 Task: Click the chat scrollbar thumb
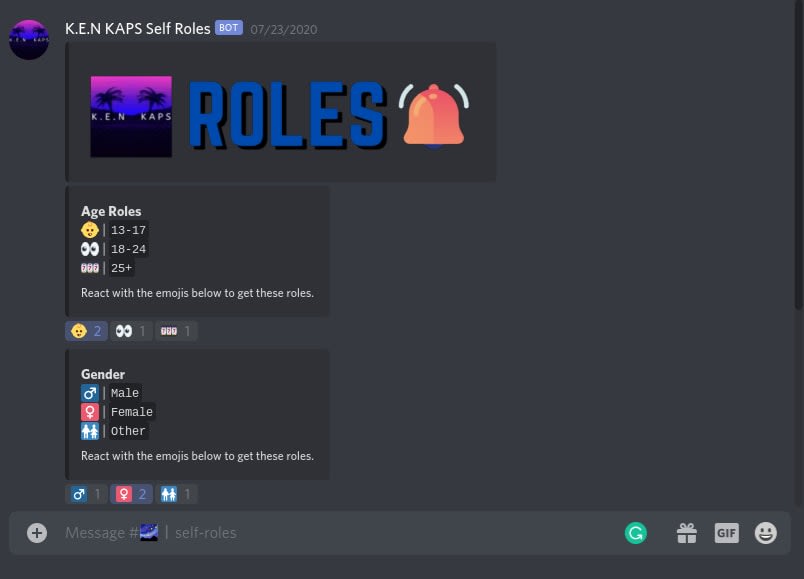click(799, 154)
